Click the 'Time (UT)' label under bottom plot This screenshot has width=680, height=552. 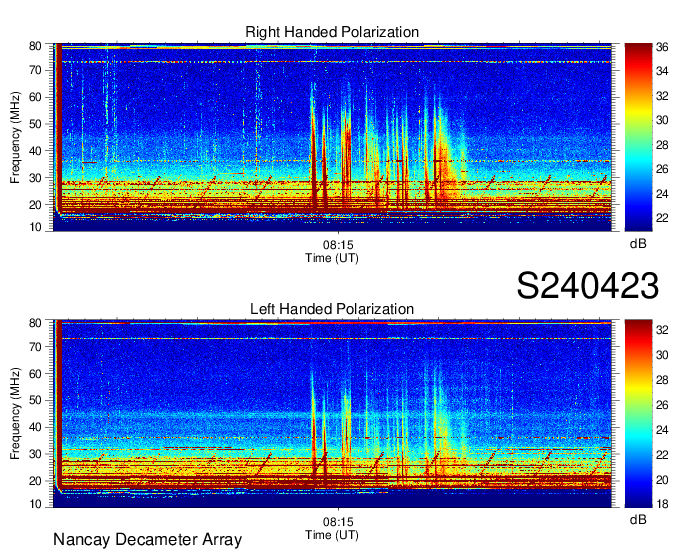(x=332, y=535)
